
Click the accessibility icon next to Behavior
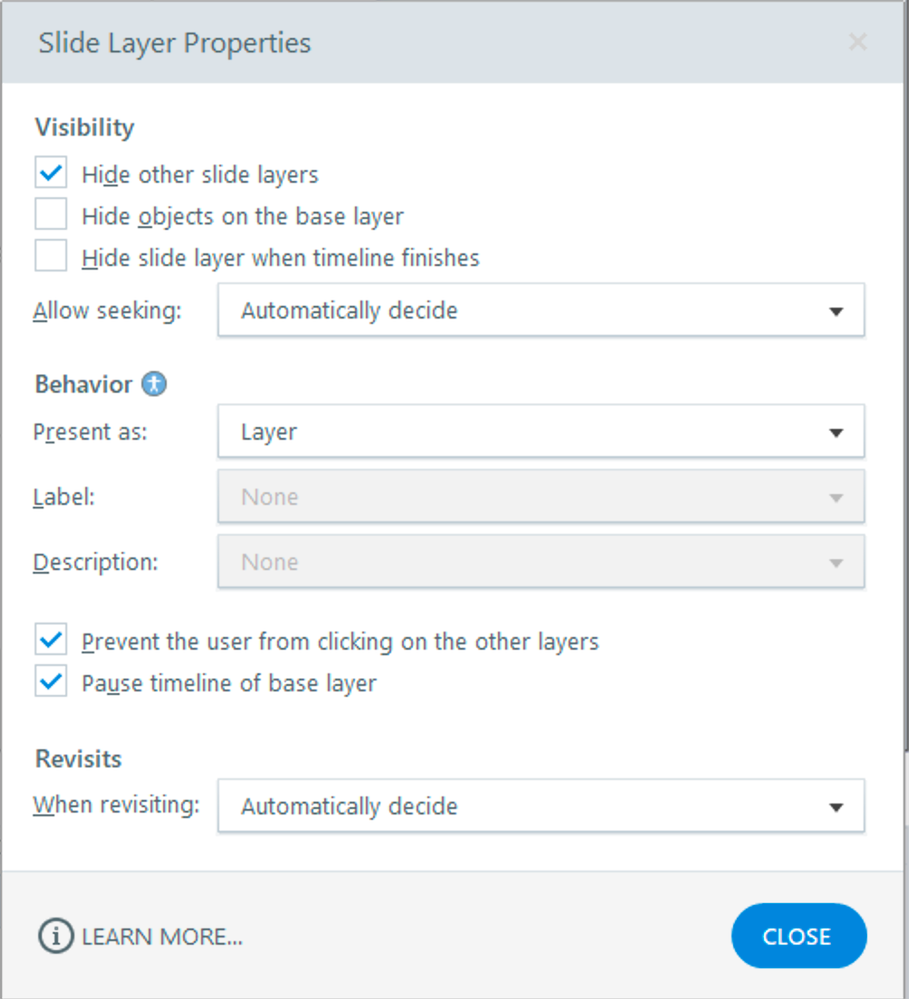pos(154,384)
